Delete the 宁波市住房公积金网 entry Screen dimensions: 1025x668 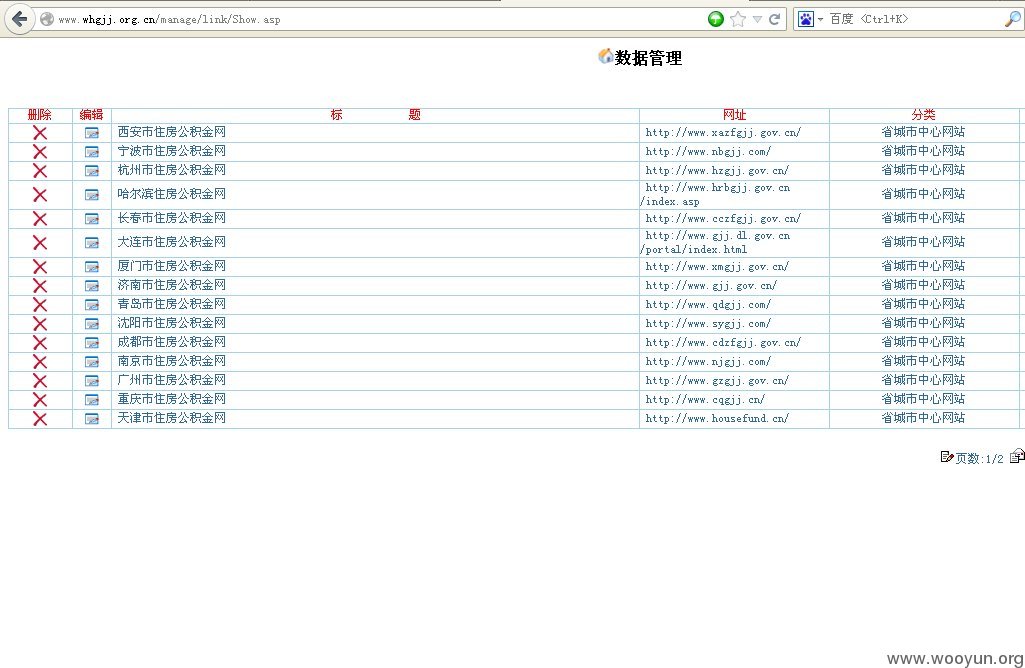[40, 152]
